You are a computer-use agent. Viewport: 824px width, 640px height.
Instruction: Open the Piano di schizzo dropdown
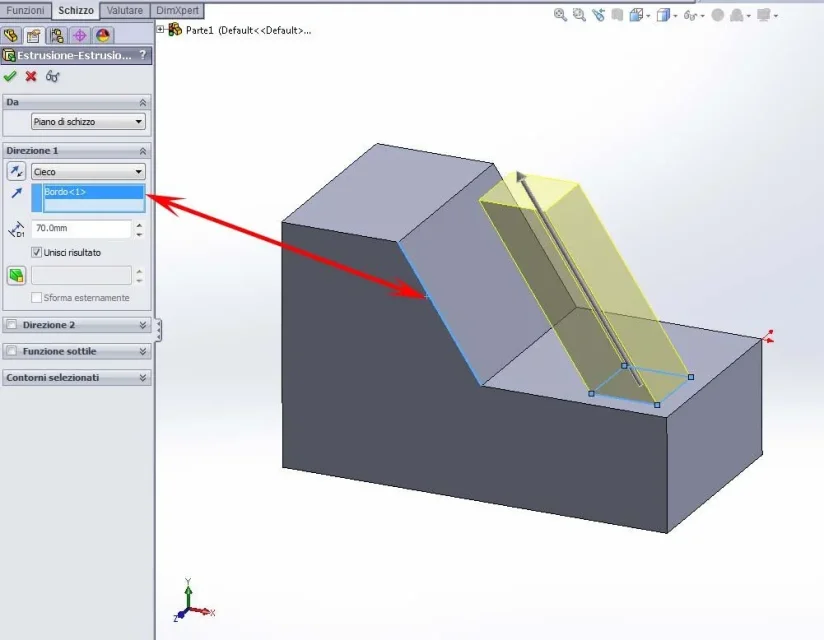tap(88, 121)
